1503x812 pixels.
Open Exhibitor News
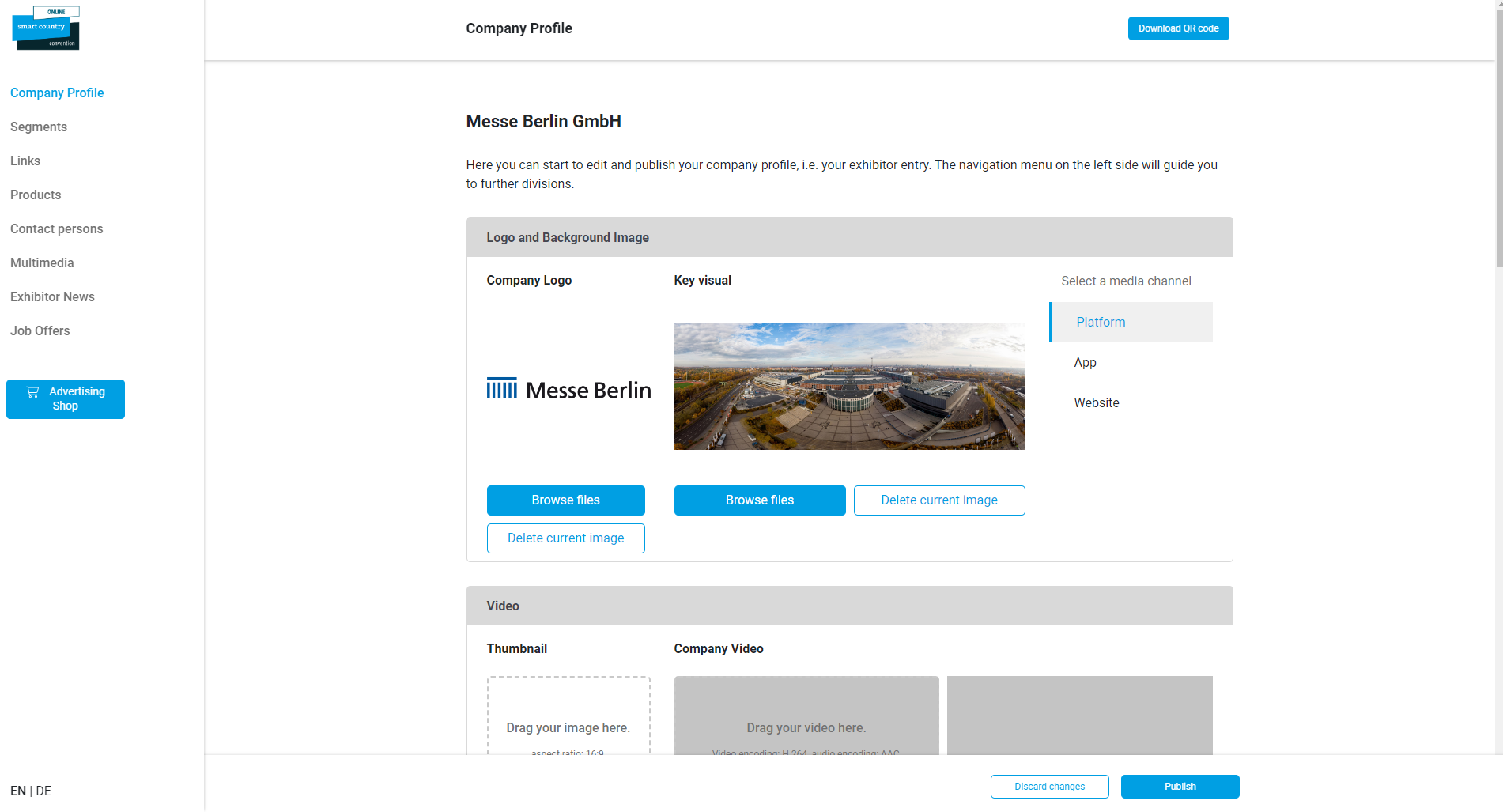pyautogui.click(x=52, y=296)
